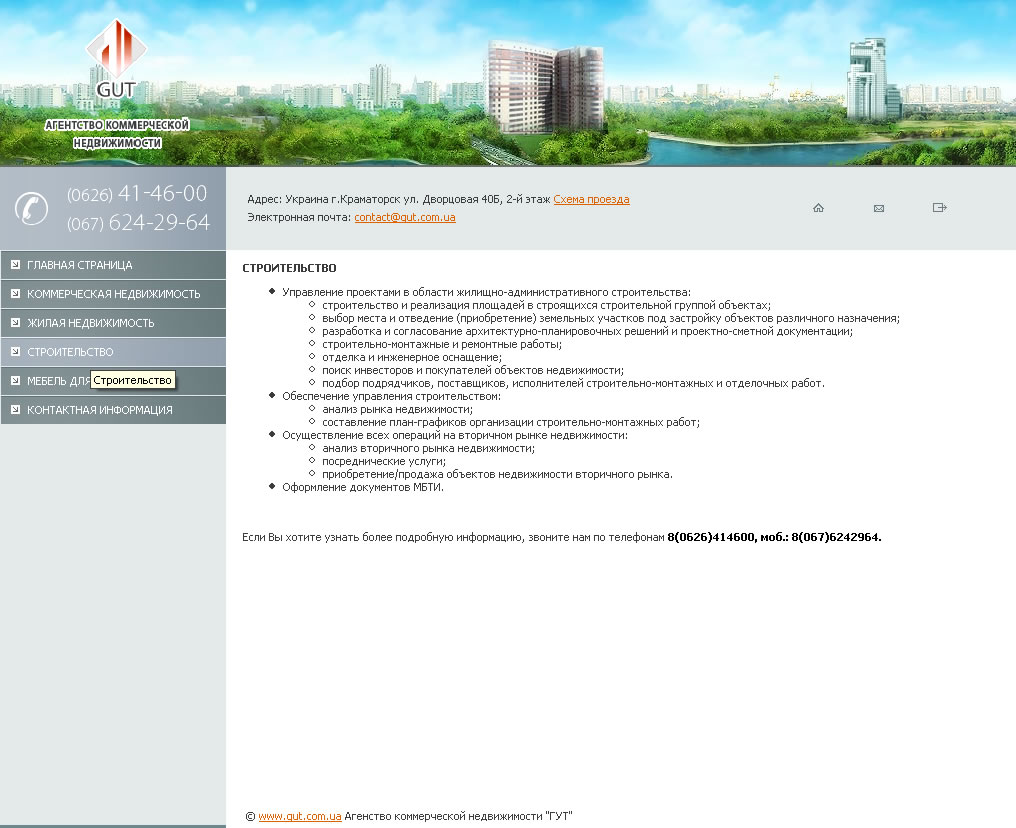Click the contact@gut.com.ua email link
The height and width of the screenshot is (828, 1016).
click(x=404, y=218)
